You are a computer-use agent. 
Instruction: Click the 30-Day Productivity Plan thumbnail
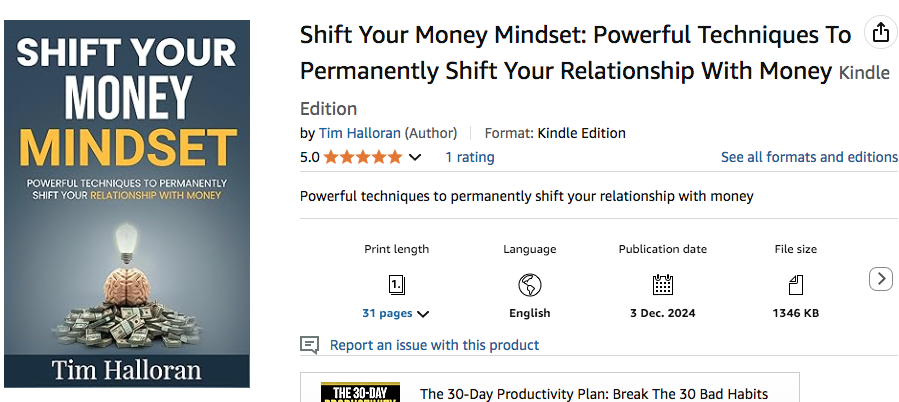tap(359, 391)
